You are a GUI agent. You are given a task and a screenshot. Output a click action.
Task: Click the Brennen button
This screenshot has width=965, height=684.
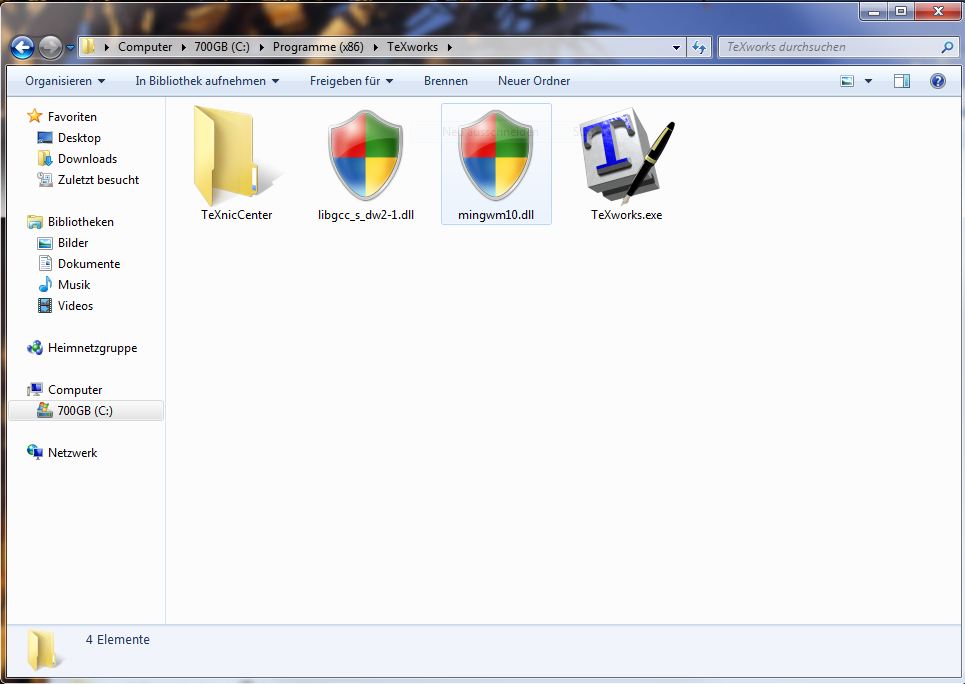coord(446,81)
